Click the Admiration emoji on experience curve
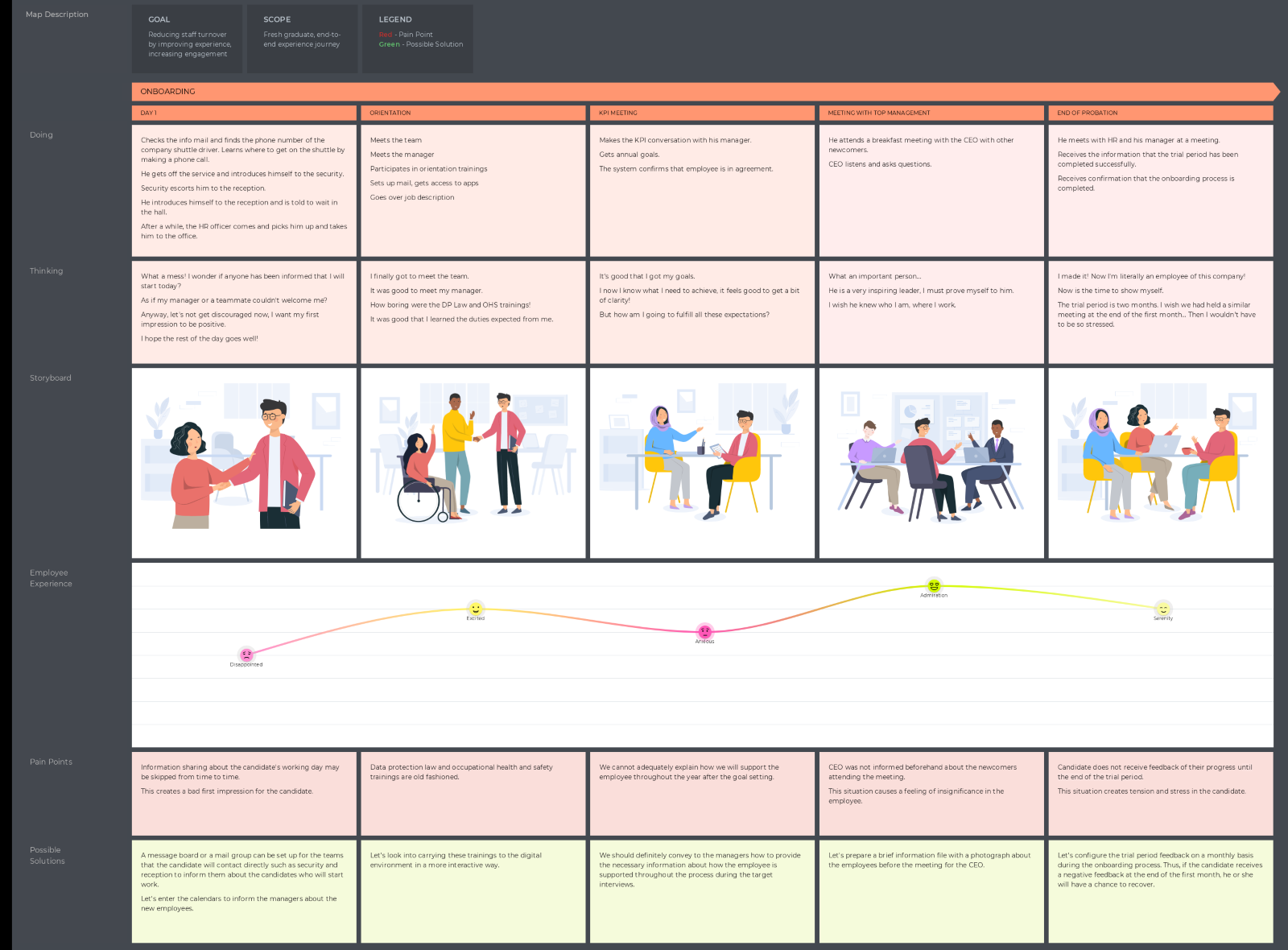This screenshot has height=950, width=1288. coord(934,585)
